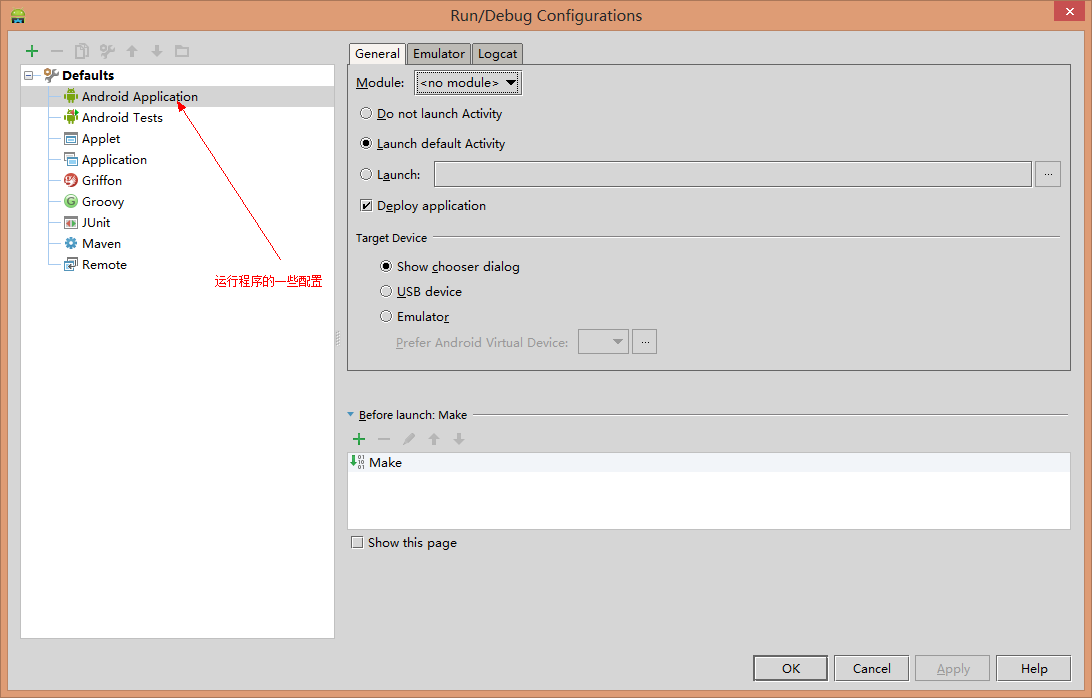1092x698 pixels.
Task: Open the Module dropdown
Action: tap(468, 82)
